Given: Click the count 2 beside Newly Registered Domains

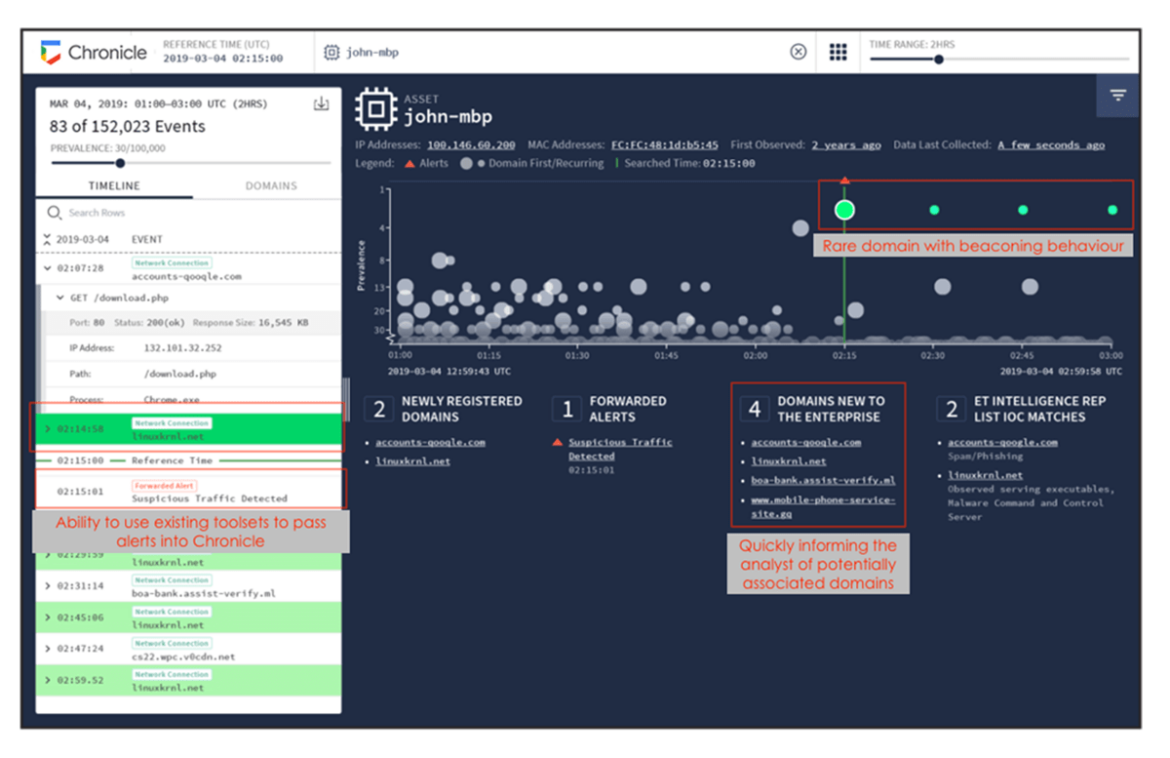Looking at the screenshot, I should pos(379,409).
